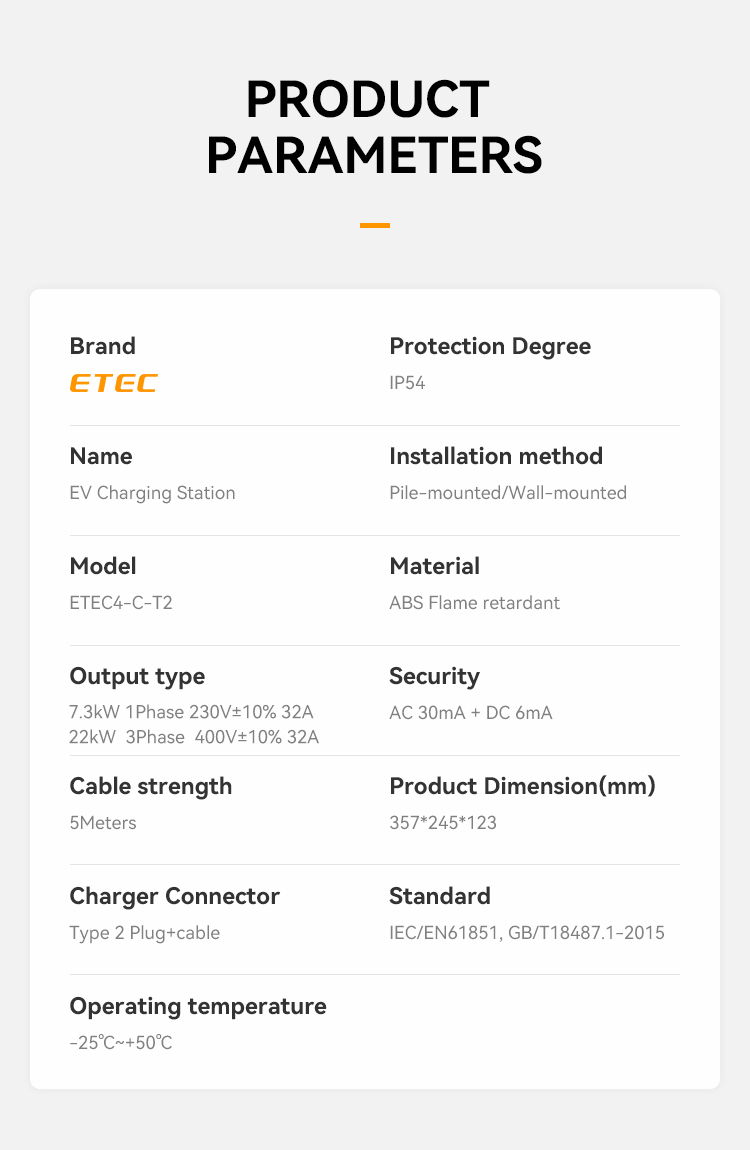Click the orange ETEC brand logo
750x1150 pixels.
[x=114, y=383]
